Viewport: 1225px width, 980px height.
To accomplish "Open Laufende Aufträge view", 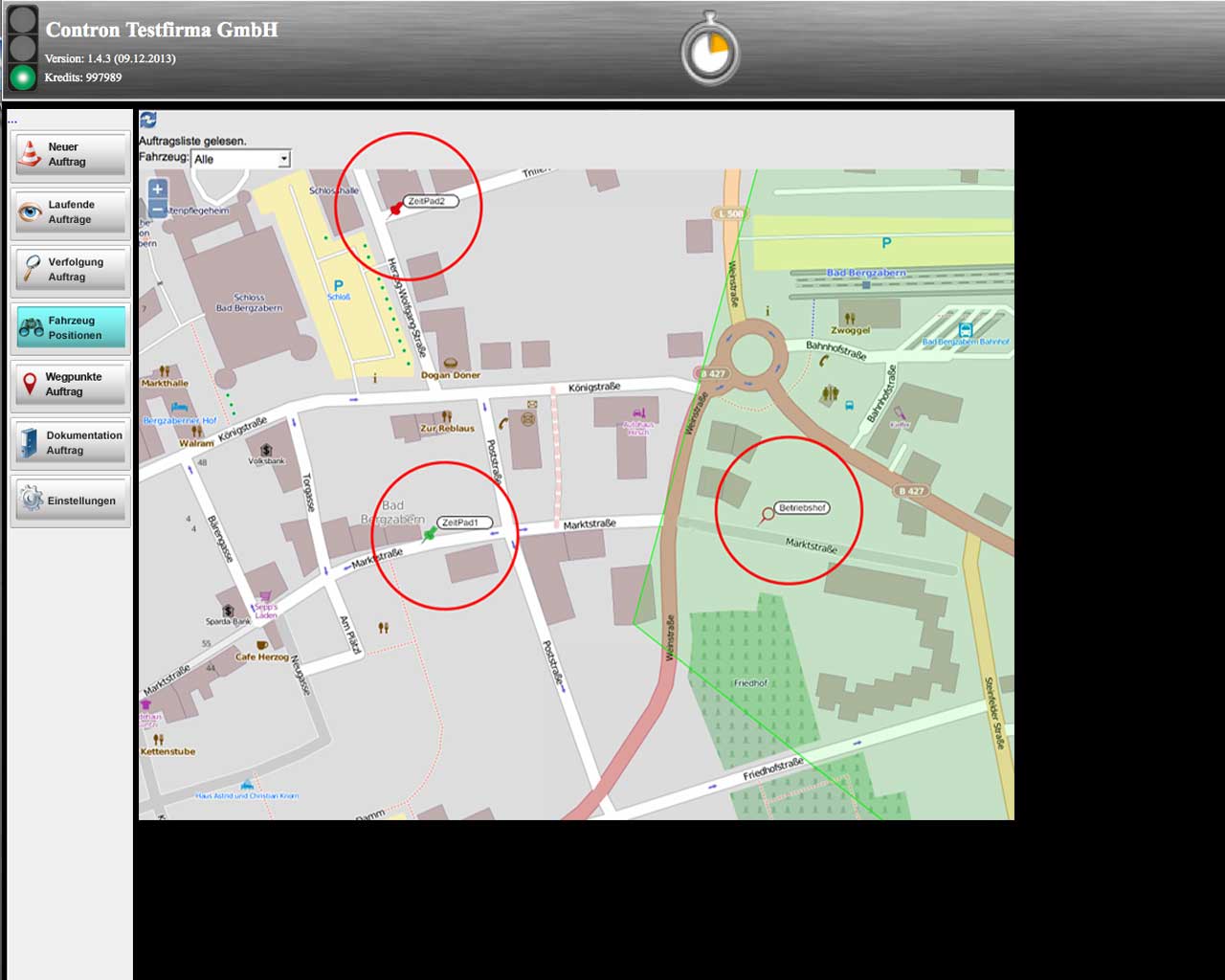I will pos(70,212).
